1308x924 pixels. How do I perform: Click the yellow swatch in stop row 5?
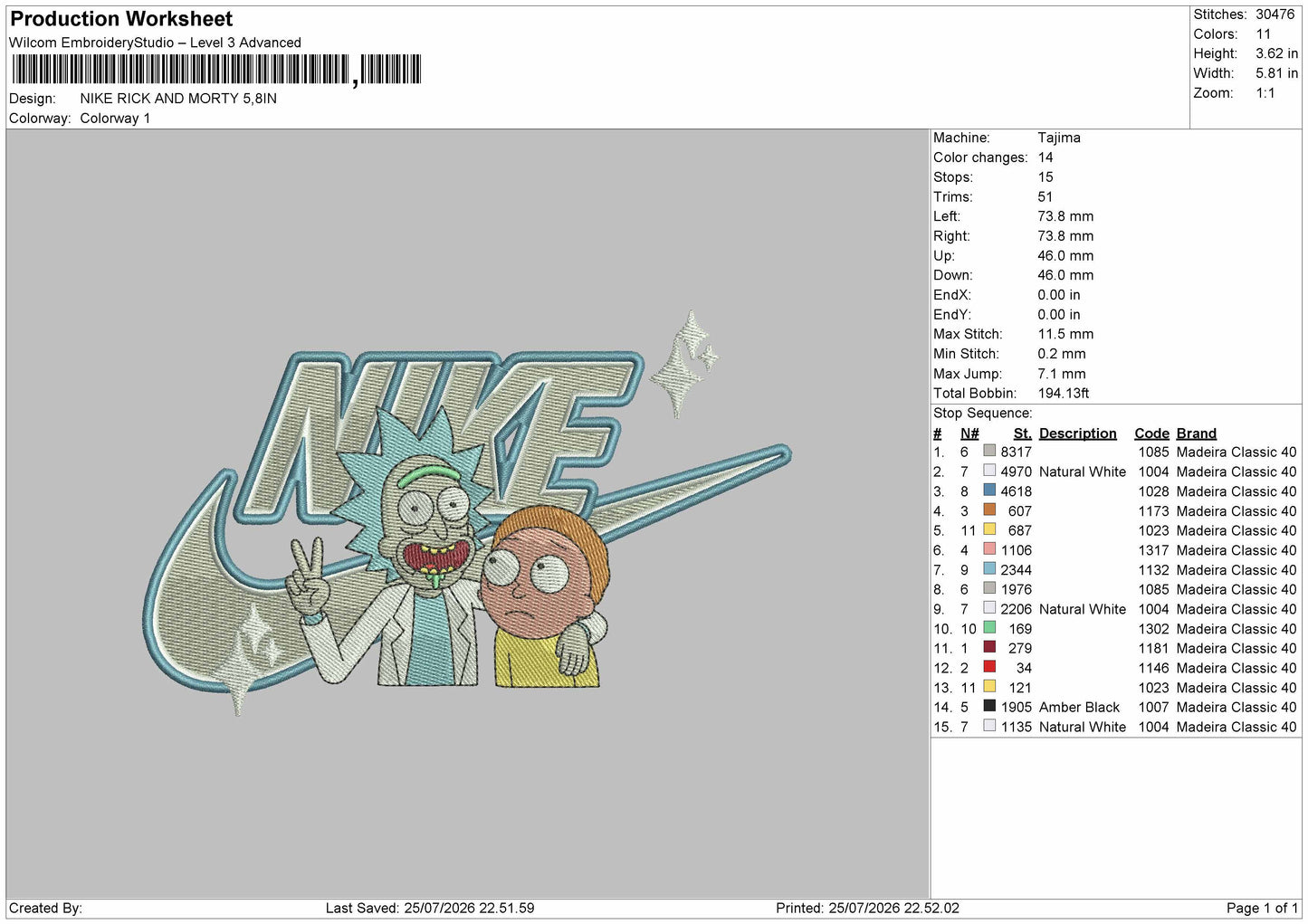989,529
